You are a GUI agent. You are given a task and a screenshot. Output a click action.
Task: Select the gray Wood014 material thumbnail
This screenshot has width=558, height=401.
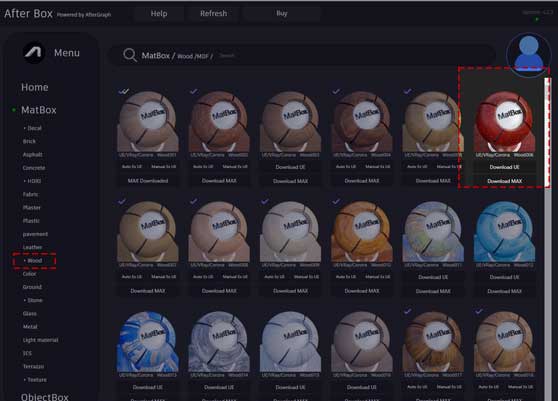pos(219,342)
